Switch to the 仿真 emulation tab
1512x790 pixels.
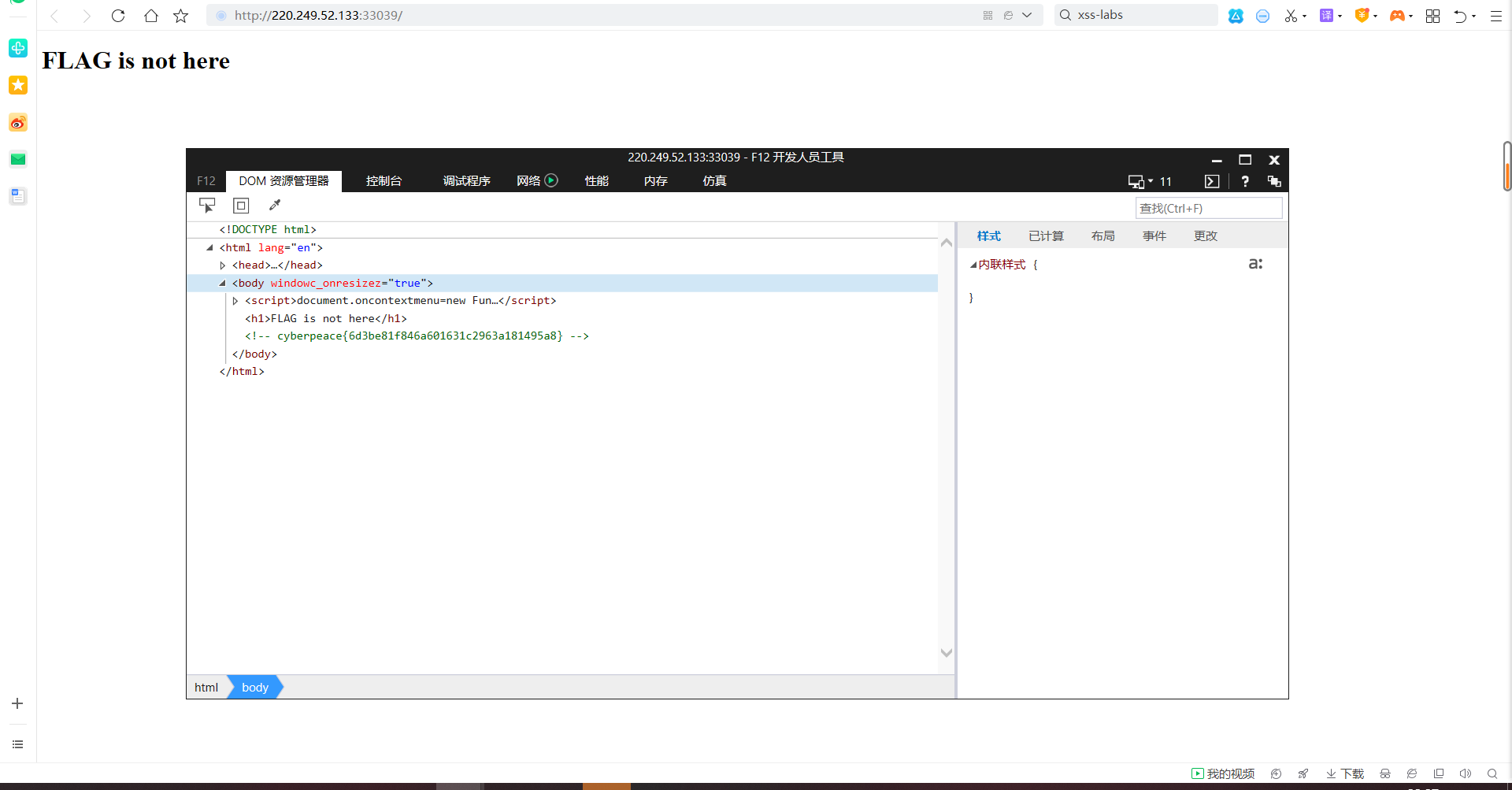coord(714,181)
